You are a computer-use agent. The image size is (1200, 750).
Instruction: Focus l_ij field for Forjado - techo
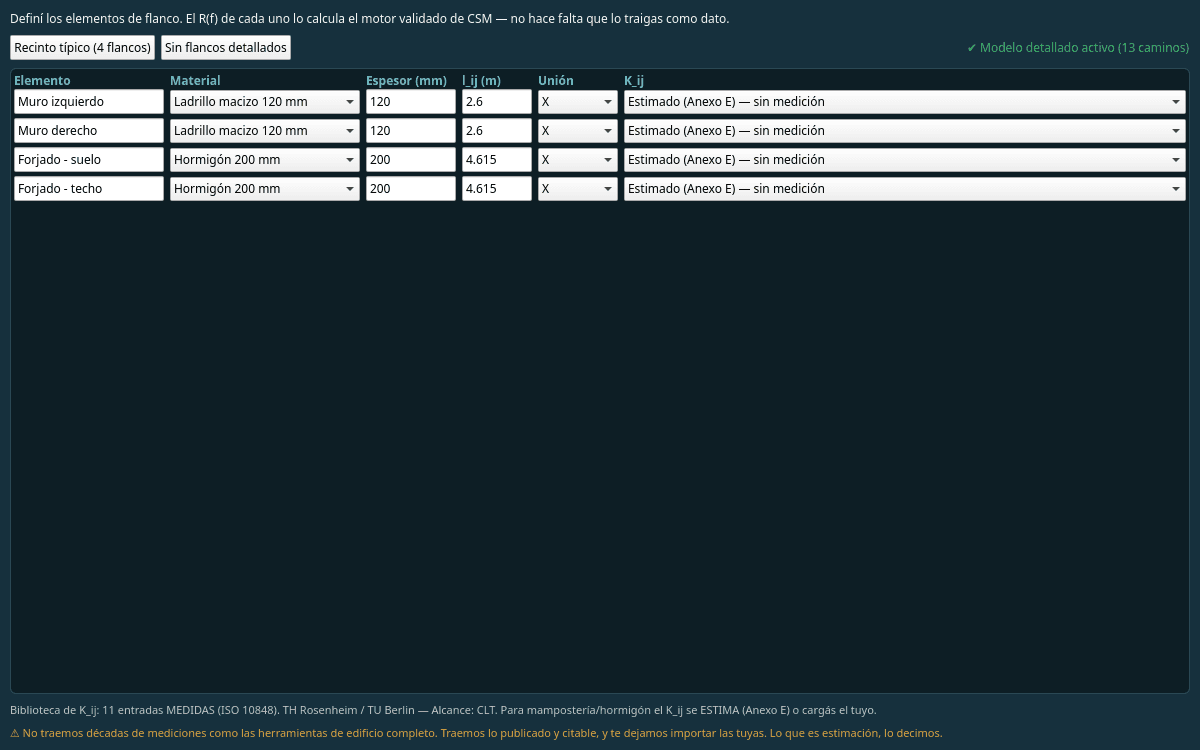click(x=497, y=188)
